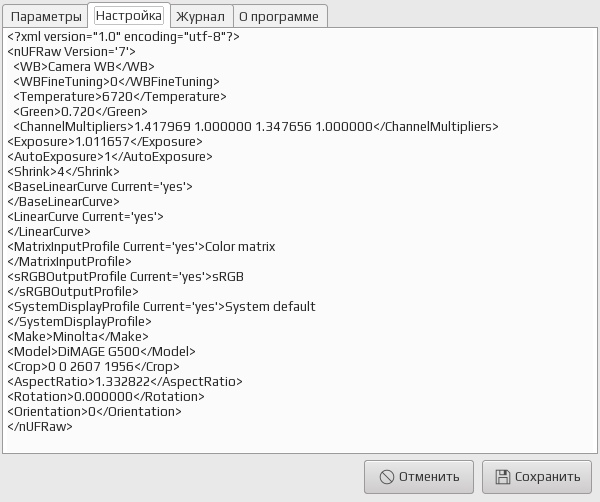Viewport: 600px width, 502px height.
Task: Select the Настройка tab
Action: coord(129,16)
